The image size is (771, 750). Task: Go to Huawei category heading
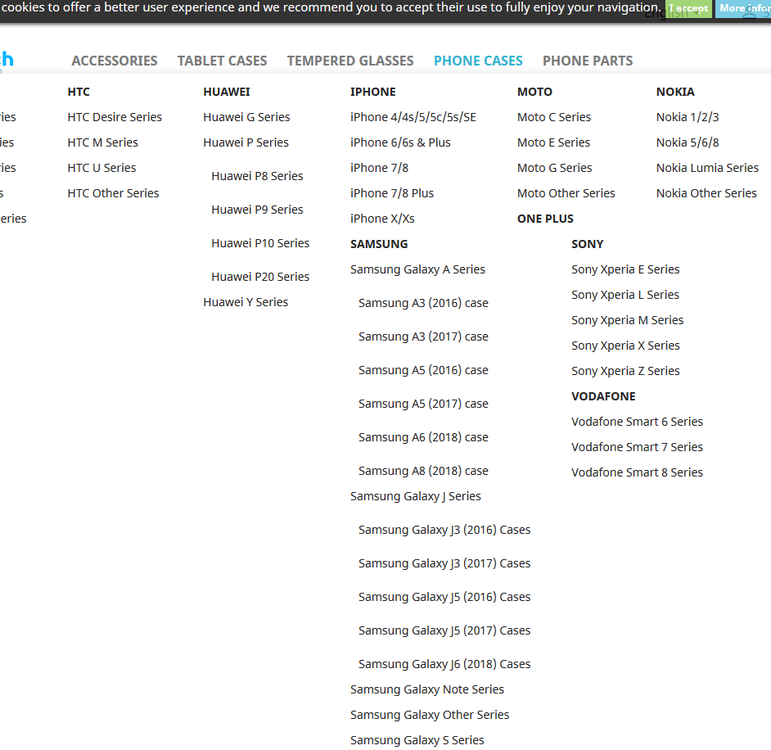pyautogui.click(x=227, y=92)
